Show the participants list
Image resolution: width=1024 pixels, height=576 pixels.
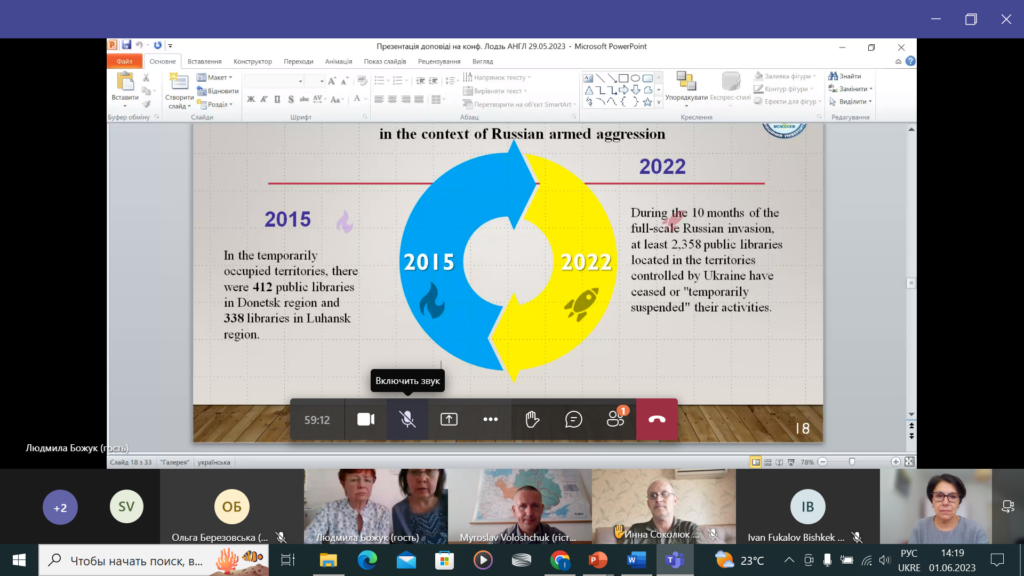click(x=616, y=419)
